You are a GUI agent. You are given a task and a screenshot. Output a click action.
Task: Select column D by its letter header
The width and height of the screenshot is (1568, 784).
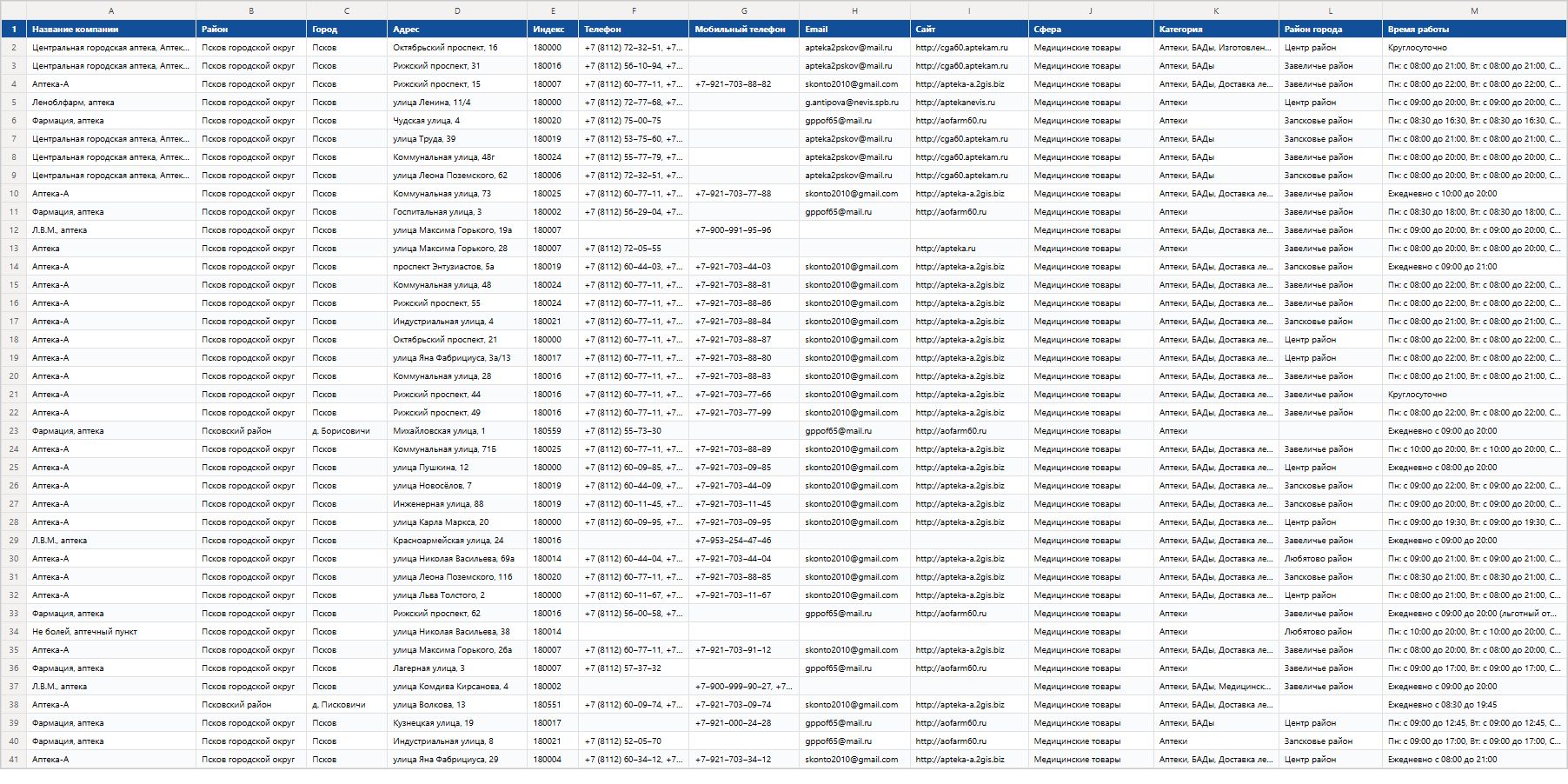[457, 10]
